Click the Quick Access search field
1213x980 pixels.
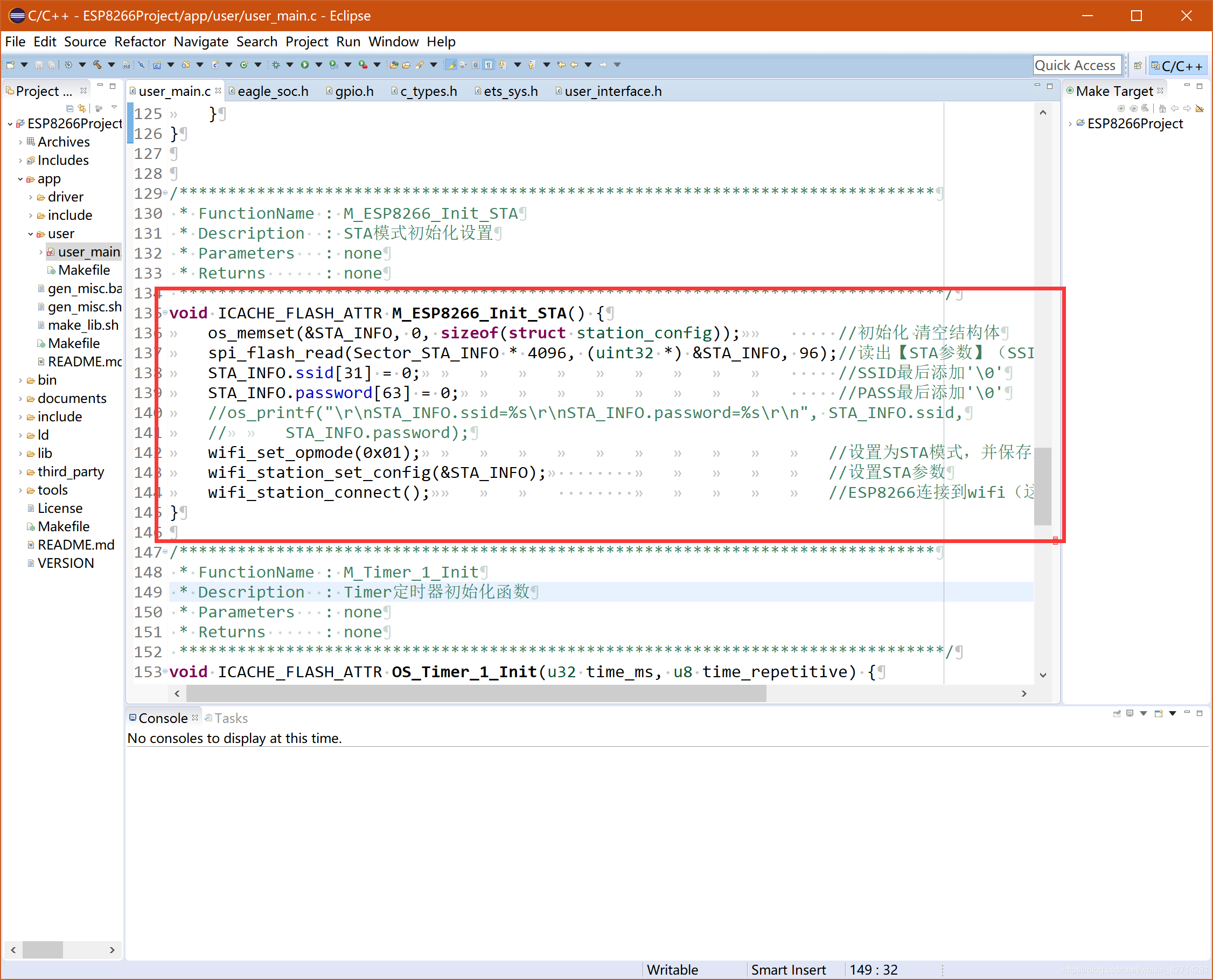[x=1075, y=66]
